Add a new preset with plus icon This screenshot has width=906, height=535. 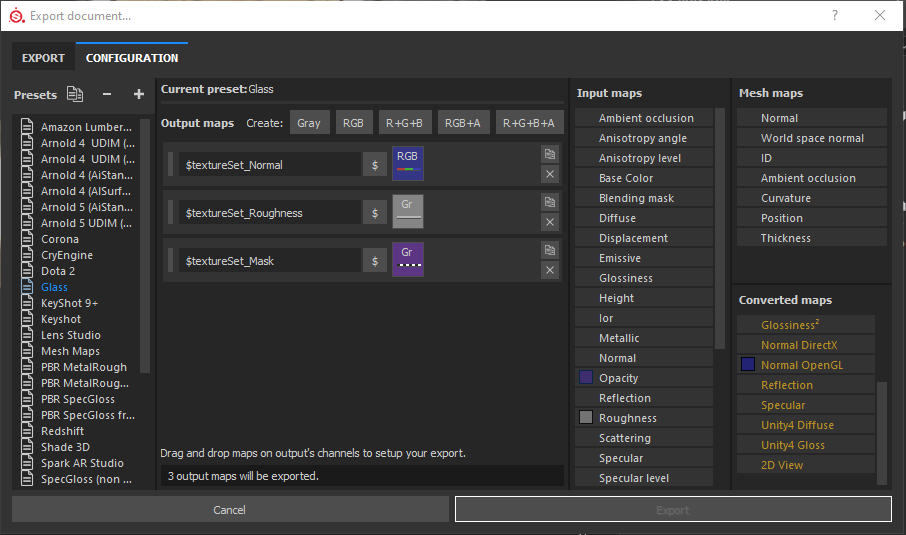[x=138, y=94]
